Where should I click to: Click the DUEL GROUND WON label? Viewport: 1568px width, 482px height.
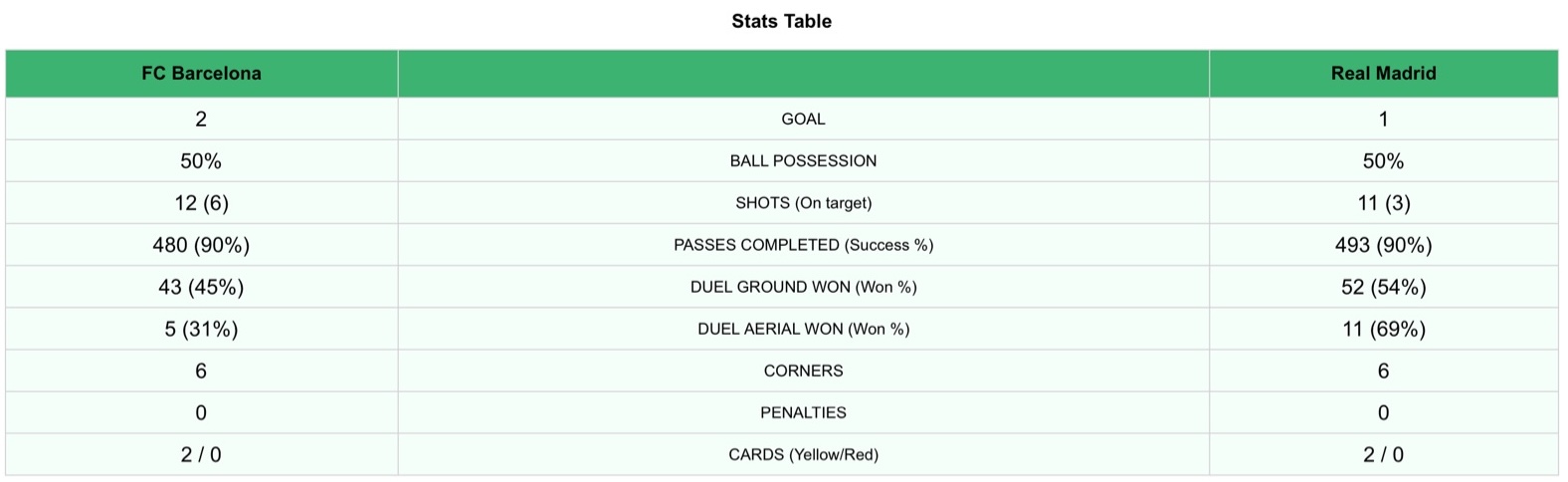[803, 287]
